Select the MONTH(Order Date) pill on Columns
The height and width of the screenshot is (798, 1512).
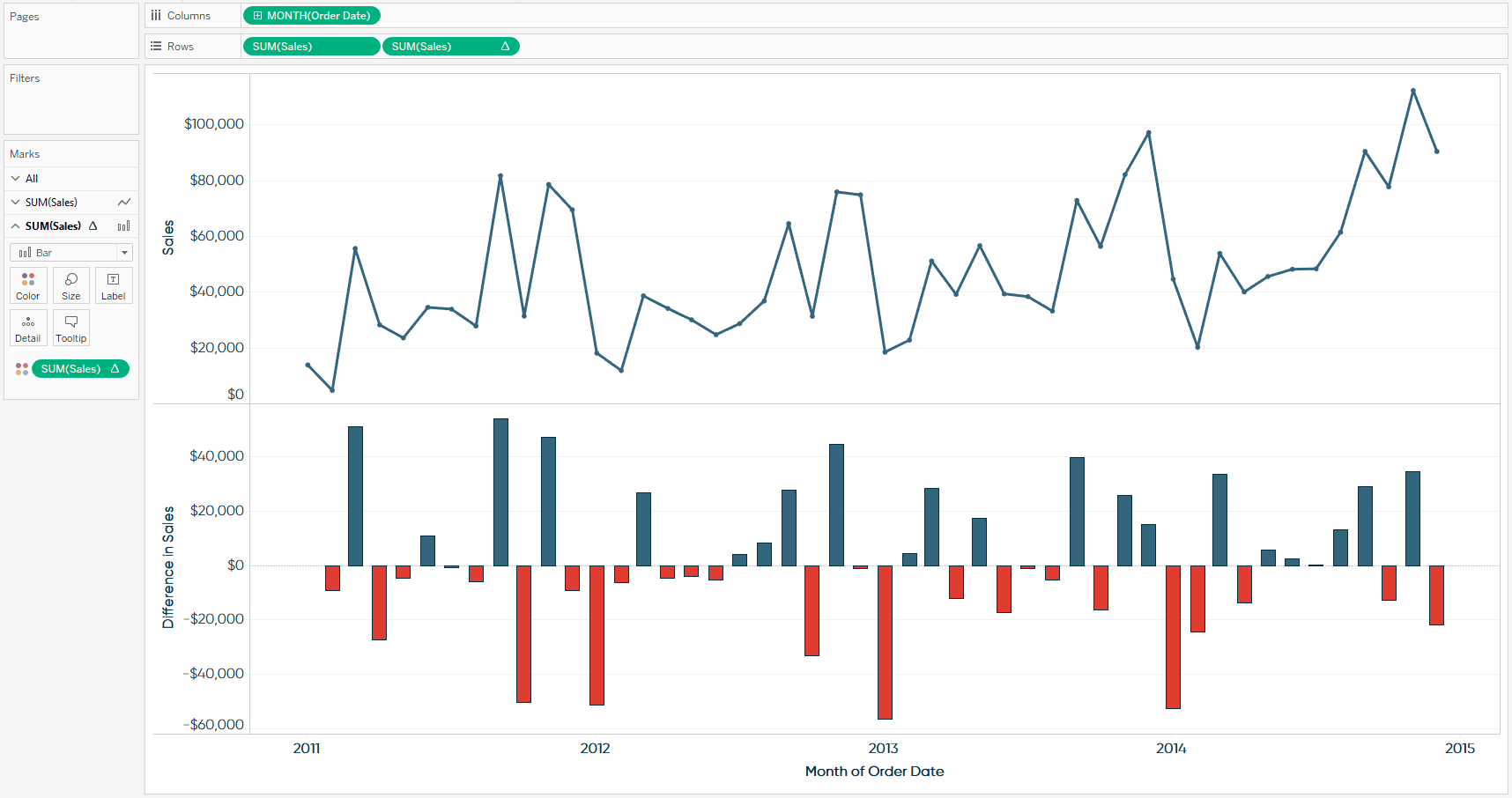tap(312, 16)
